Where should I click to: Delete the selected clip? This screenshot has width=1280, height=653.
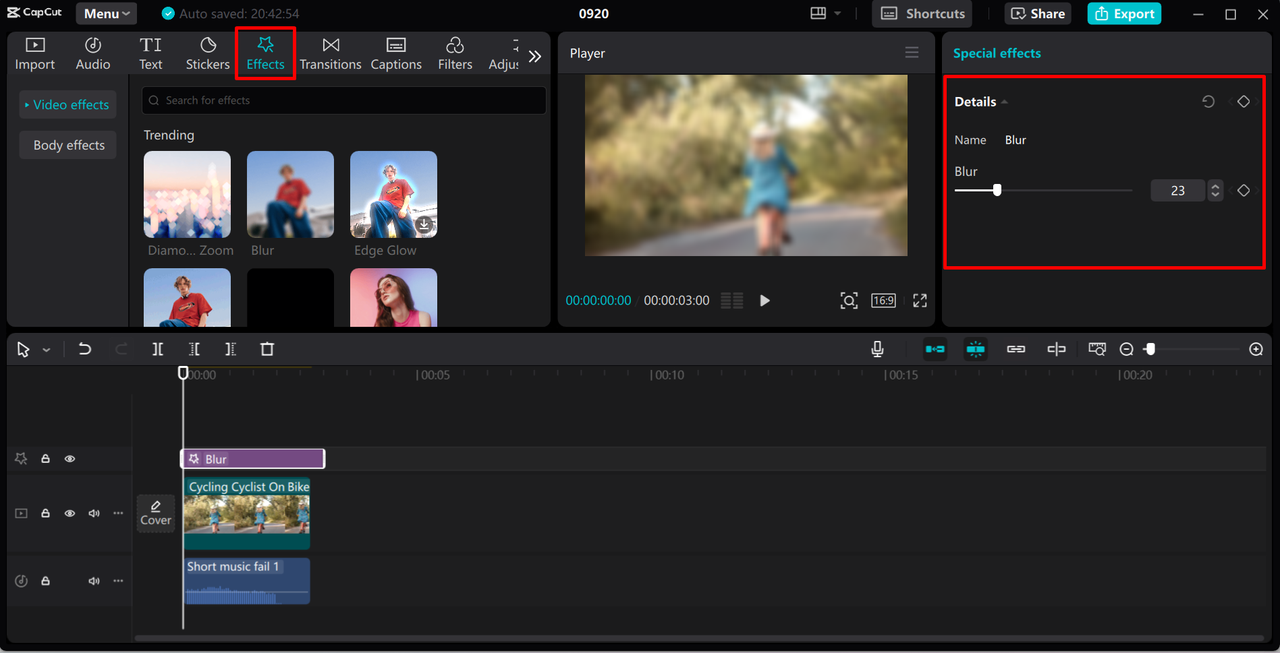267,349
